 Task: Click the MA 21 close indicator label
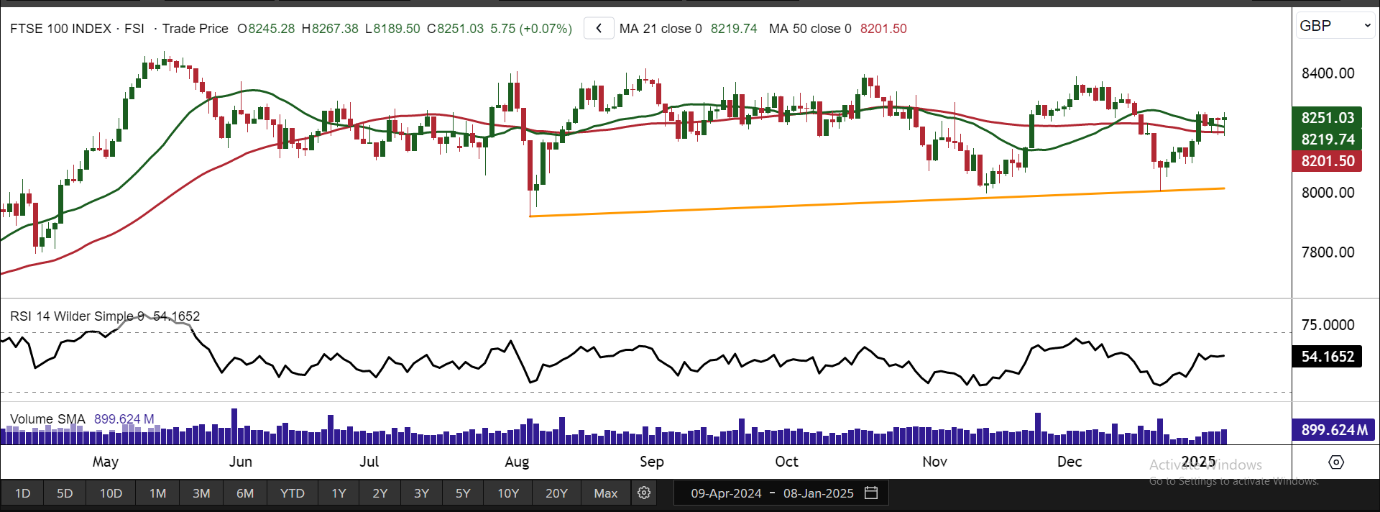(x=661, y=29)
